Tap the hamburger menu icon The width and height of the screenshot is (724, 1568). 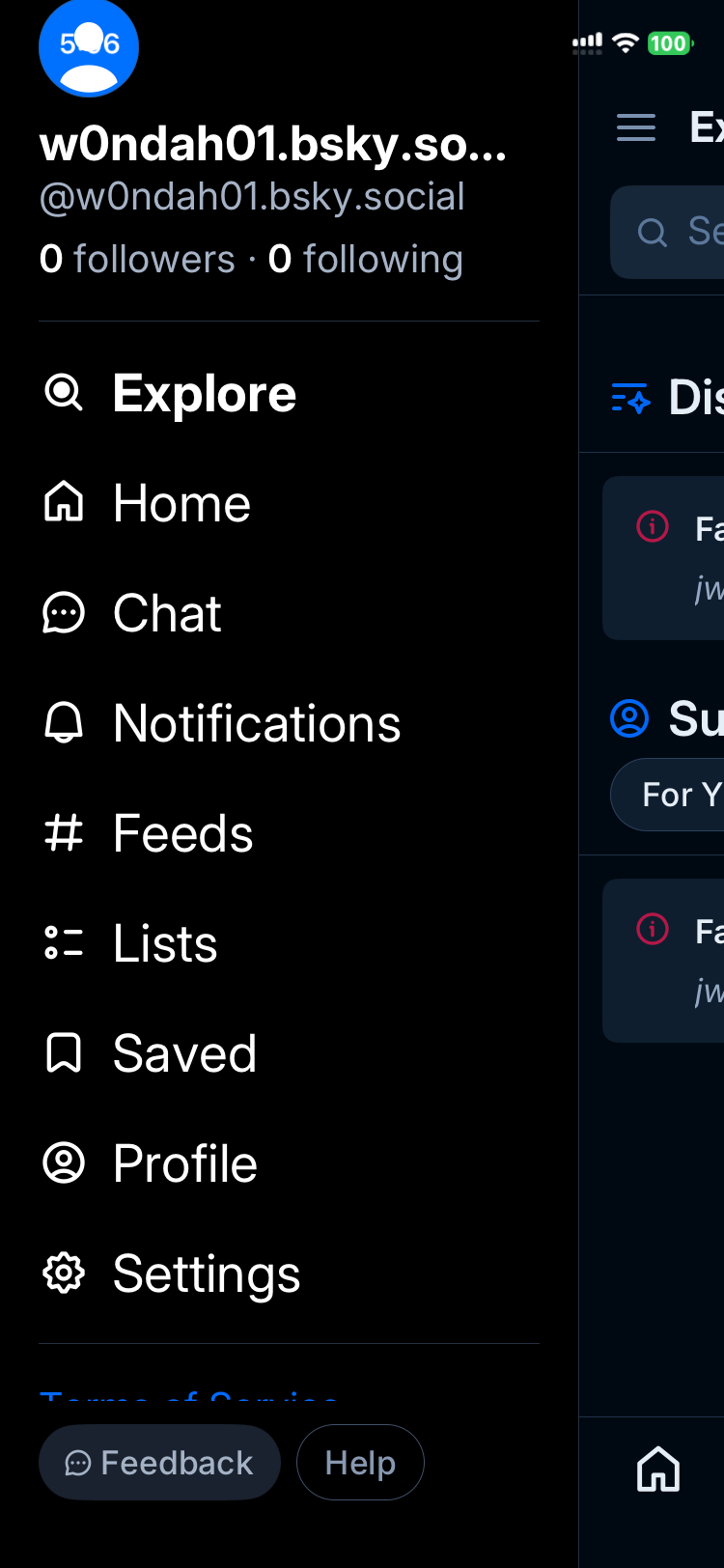click(x=636, y=127)
